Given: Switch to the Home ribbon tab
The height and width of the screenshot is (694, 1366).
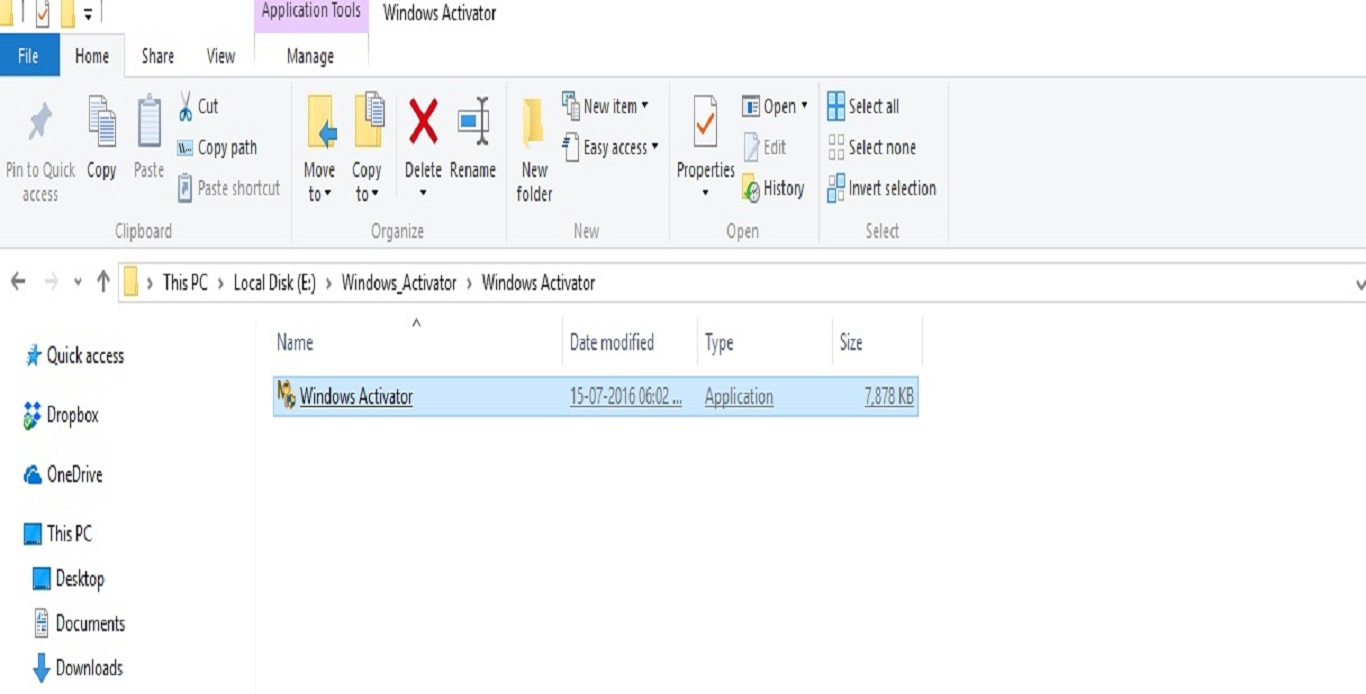Looking at the screenshot, I should (92, 56).
